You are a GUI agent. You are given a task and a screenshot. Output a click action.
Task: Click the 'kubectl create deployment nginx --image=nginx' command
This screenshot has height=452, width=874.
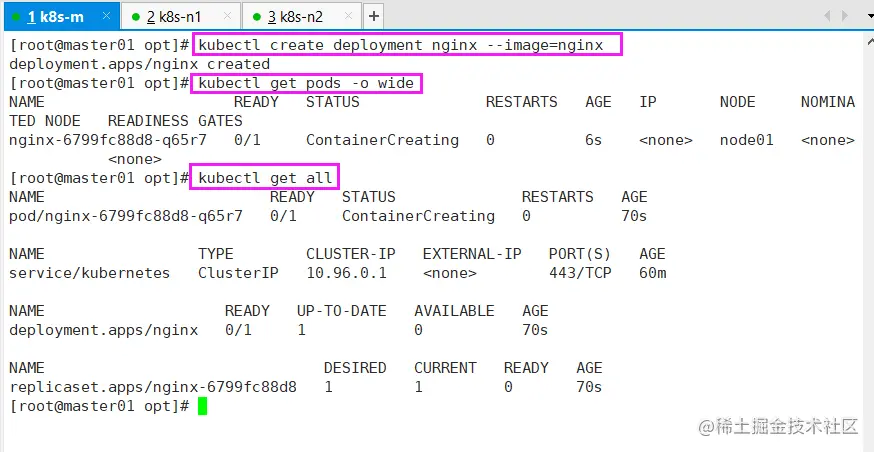pos(401,45)
